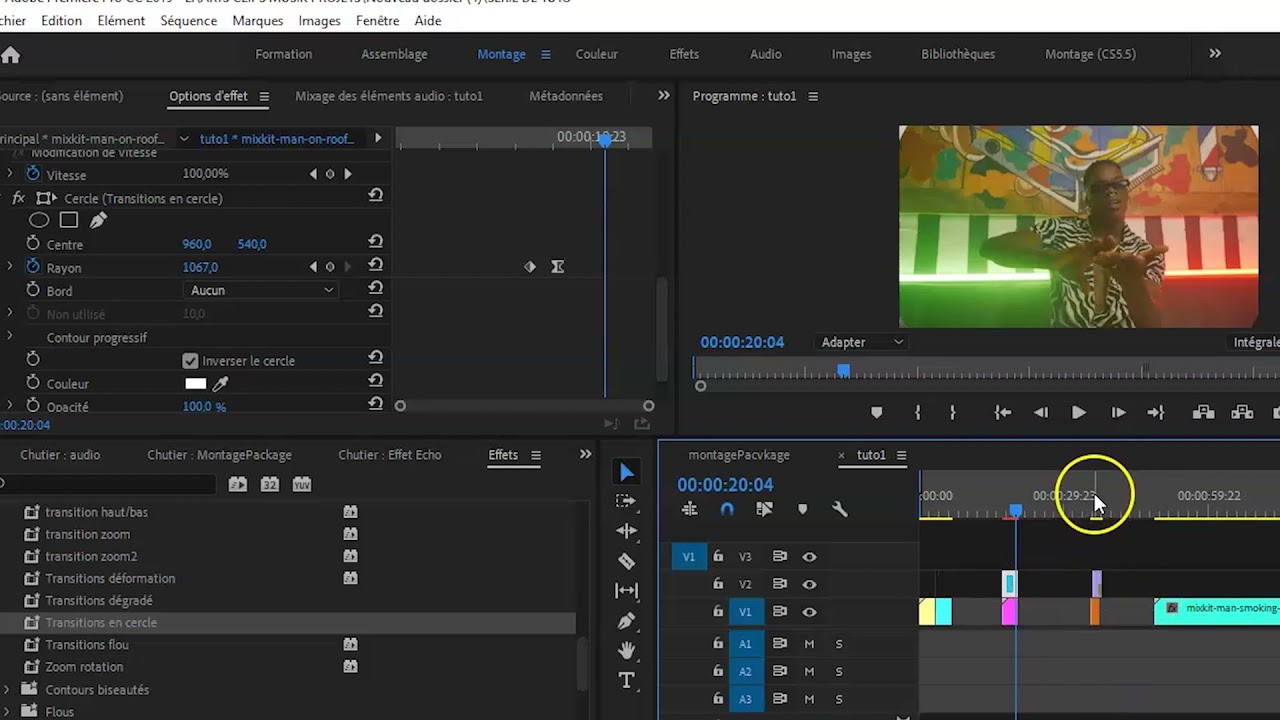This screenshot has width=1280, height=720.
Task: Toggle V3 track output eye
Action: point(809,556)
